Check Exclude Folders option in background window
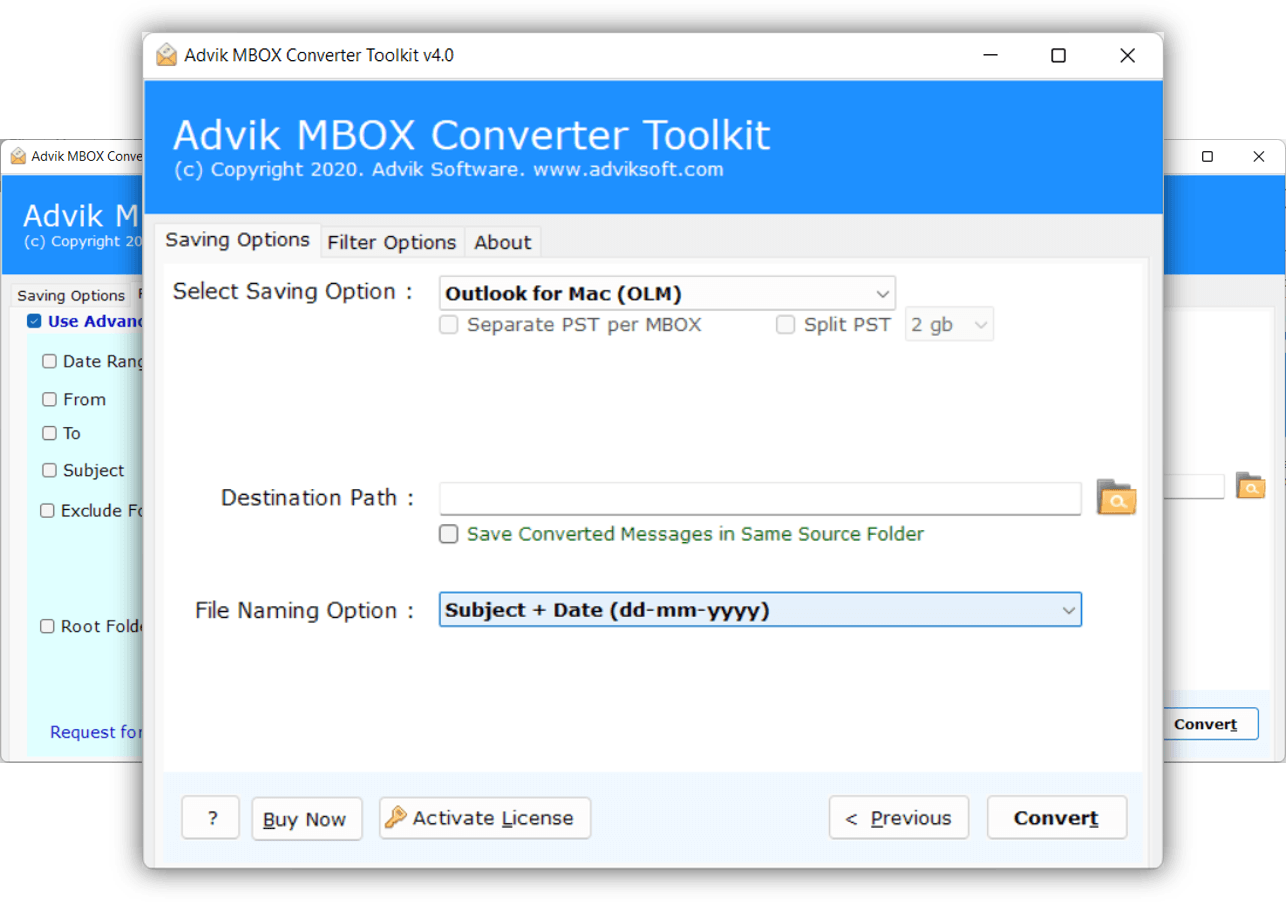The height and width of the screenshot is (902, 1286). click(47, 510)
